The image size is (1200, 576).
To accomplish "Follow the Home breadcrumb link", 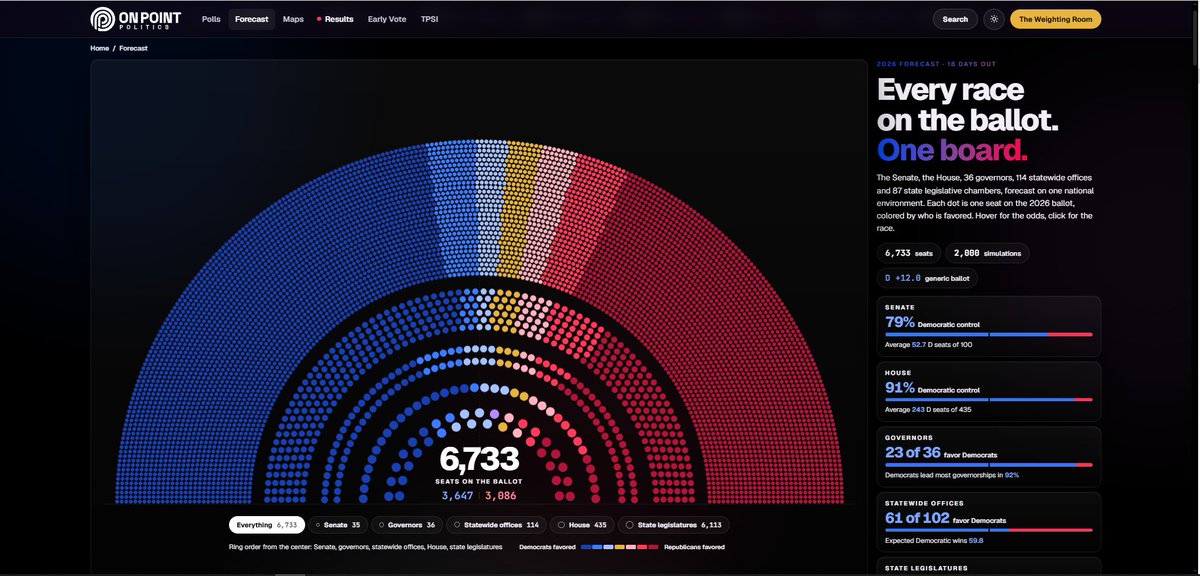I will coord(99,48).
